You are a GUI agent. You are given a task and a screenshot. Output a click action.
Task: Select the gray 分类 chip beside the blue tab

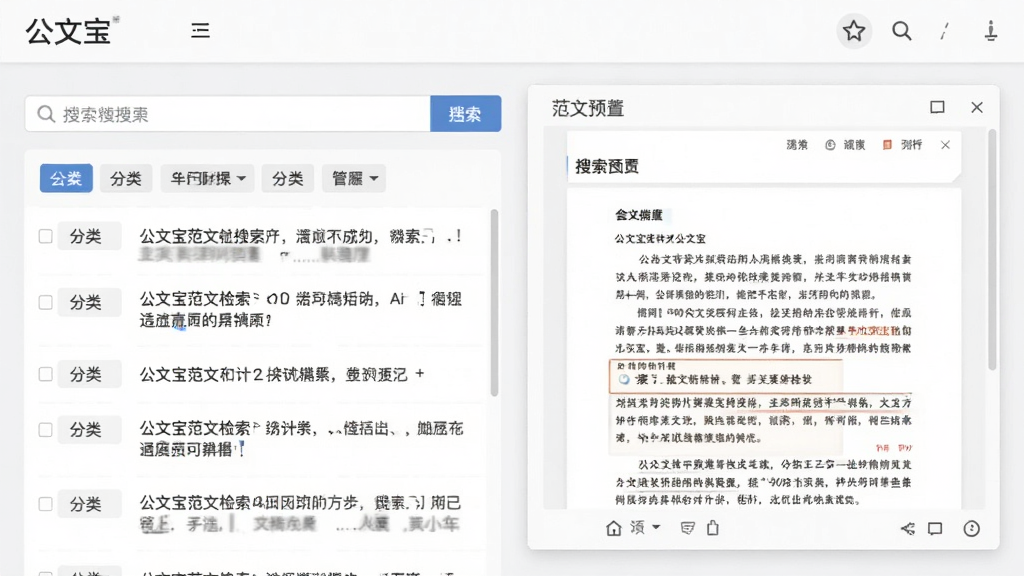(126, 178)
